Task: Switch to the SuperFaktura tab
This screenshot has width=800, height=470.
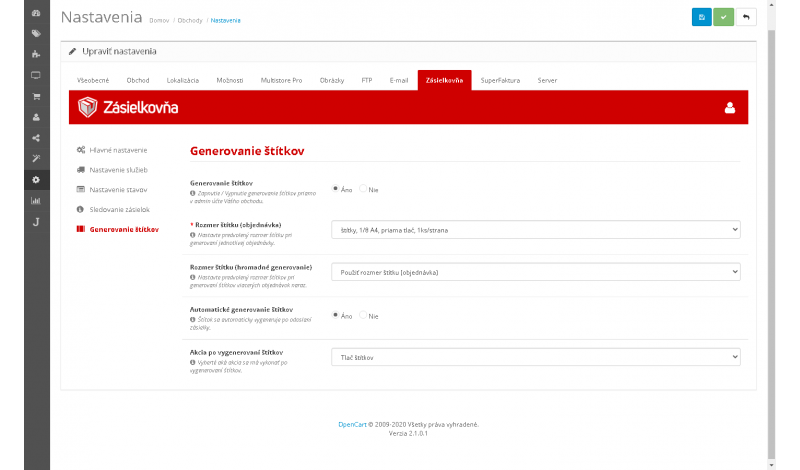Action: point(500,80)
